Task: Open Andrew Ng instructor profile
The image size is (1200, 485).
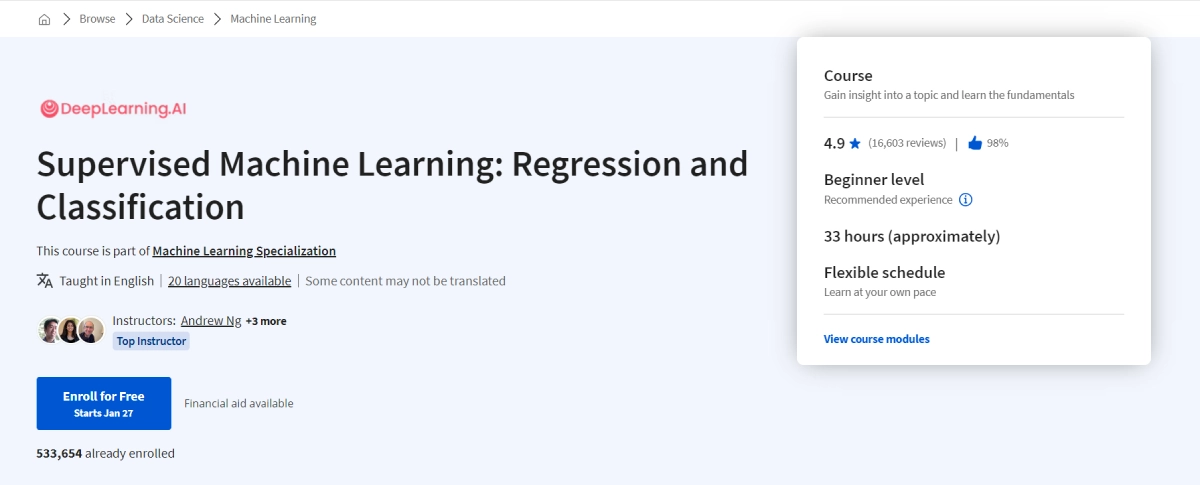Action: coord(211,321)
